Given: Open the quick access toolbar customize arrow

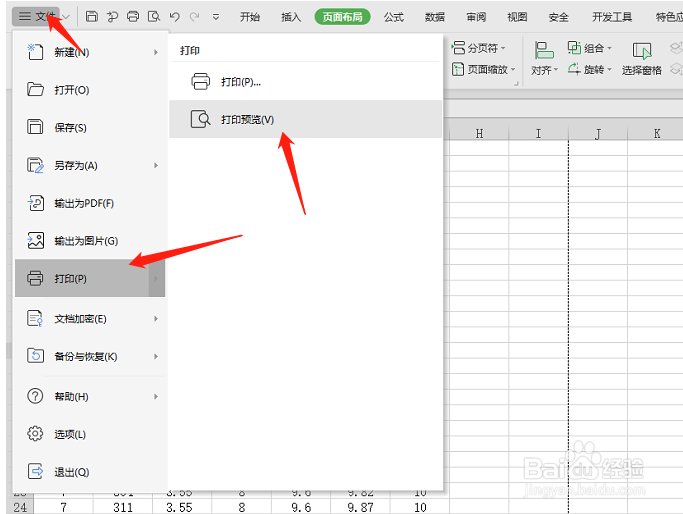Looking at the screenshot, I should tap(216, 17).
